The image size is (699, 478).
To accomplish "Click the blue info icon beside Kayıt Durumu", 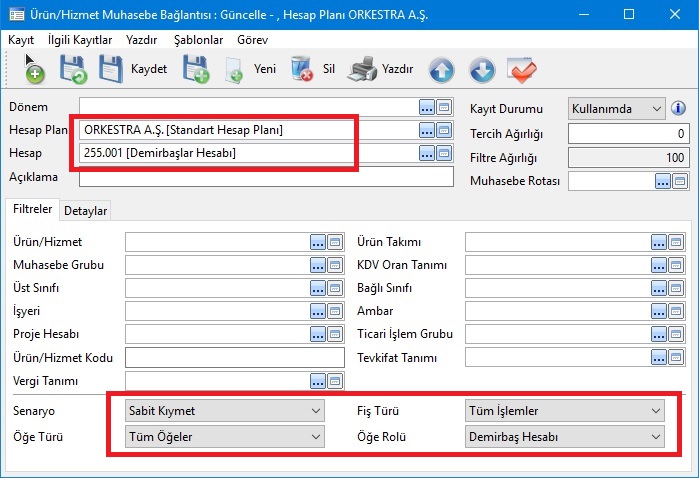I will [678, 108].
